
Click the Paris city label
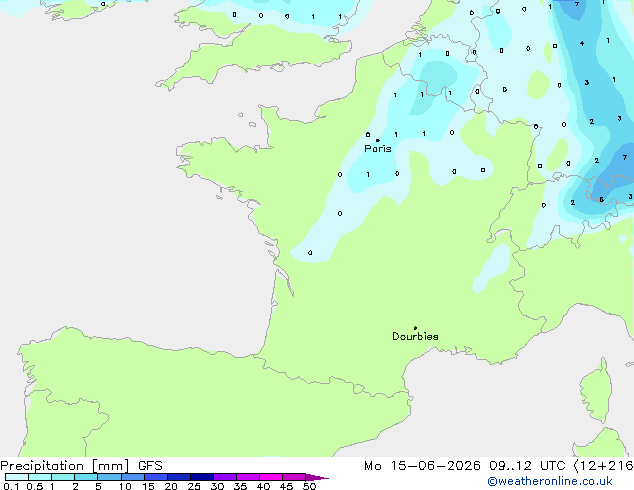coord(378,149)
